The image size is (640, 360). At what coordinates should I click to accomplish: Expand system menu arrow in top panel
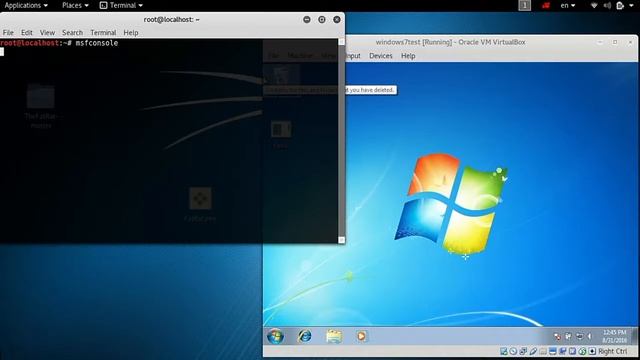point(631,6)
